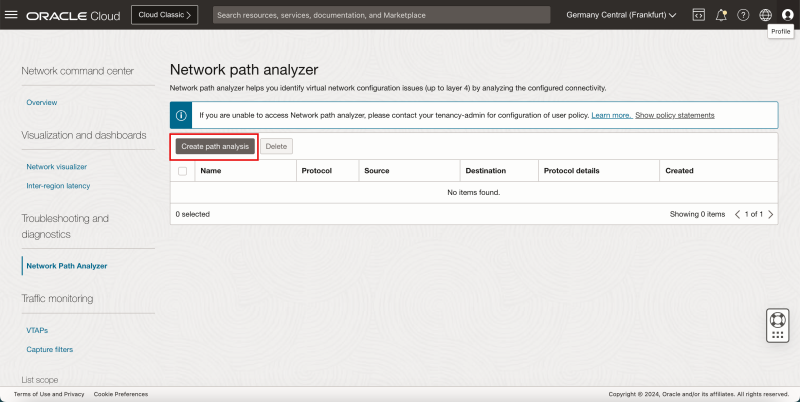Screen dimensions: 800x402
Task: Open VTAPs under Traffic monitoring
Action: coord(37,330)
